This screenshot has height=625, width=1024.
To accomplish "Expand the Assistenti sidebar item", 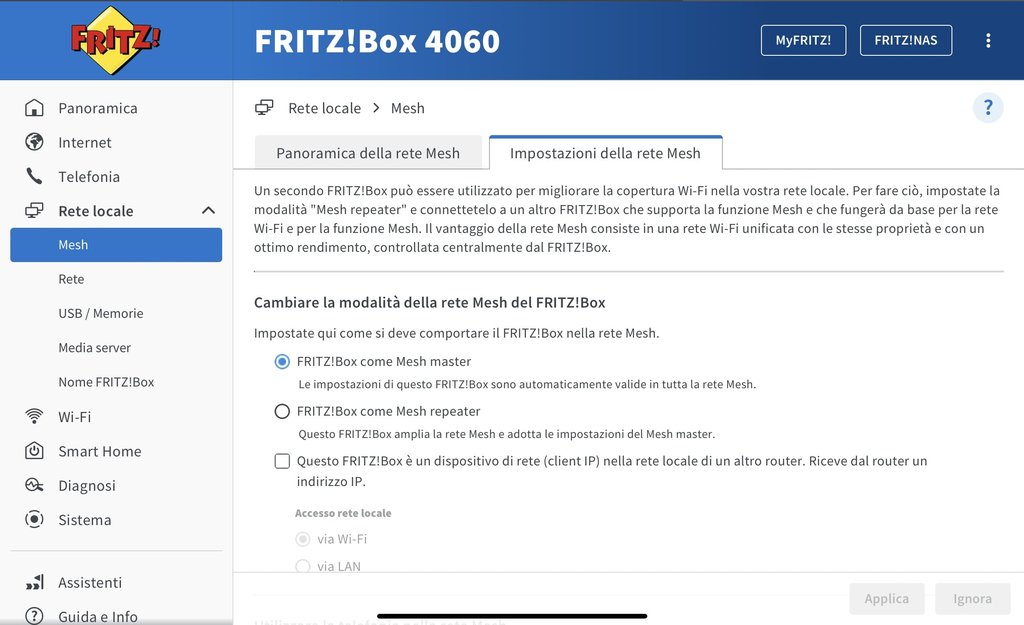I will point(90,582).
